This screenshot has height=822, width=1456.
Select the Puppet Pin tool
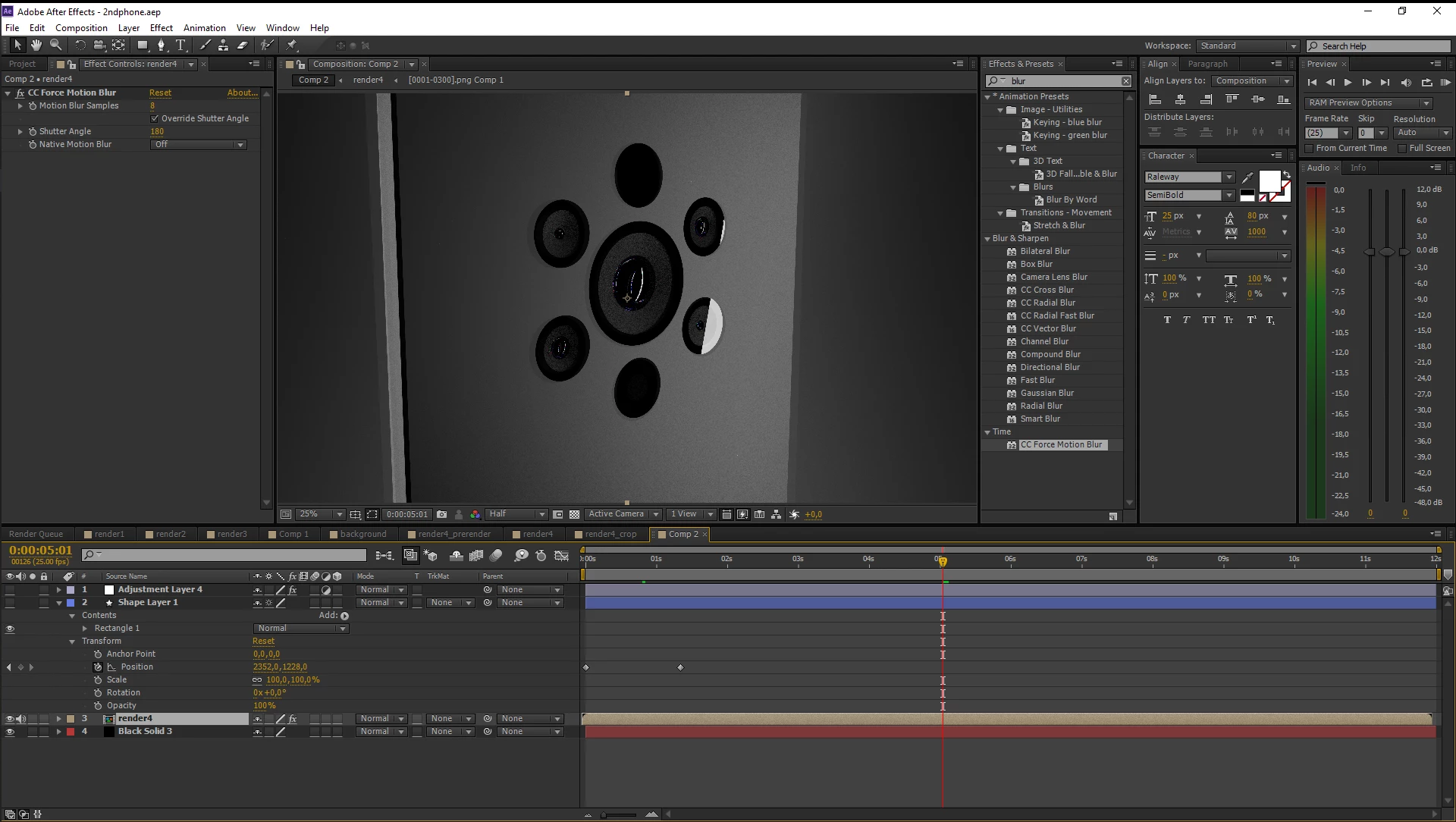tap(291, 45)
